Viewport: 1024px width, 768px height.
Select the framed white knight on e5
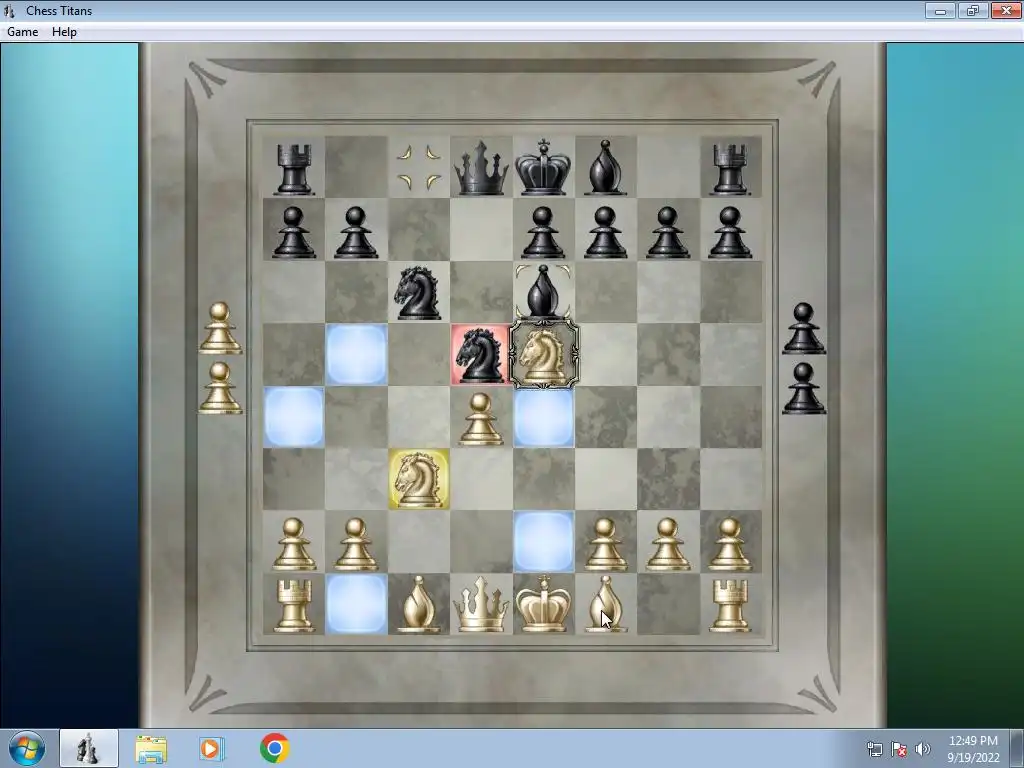(x=543, y=355)
